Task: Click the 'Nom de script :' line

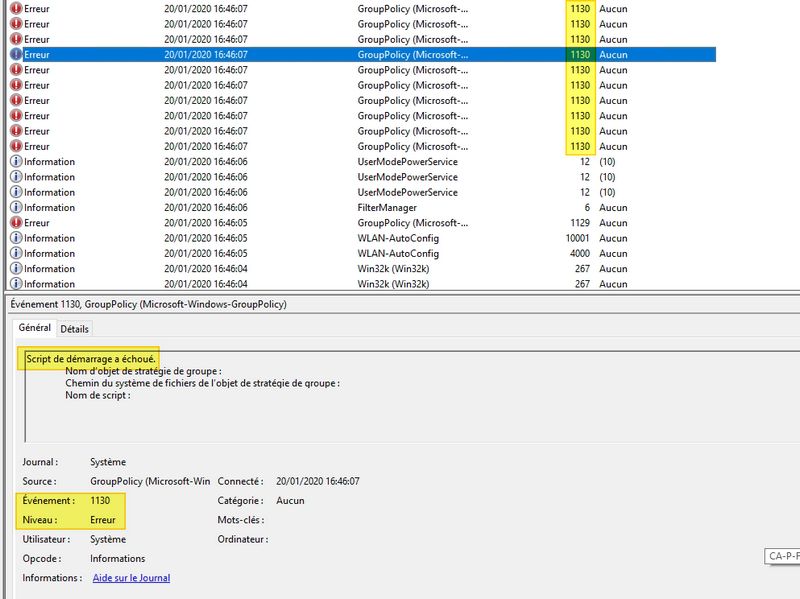Action: [97, 395]
